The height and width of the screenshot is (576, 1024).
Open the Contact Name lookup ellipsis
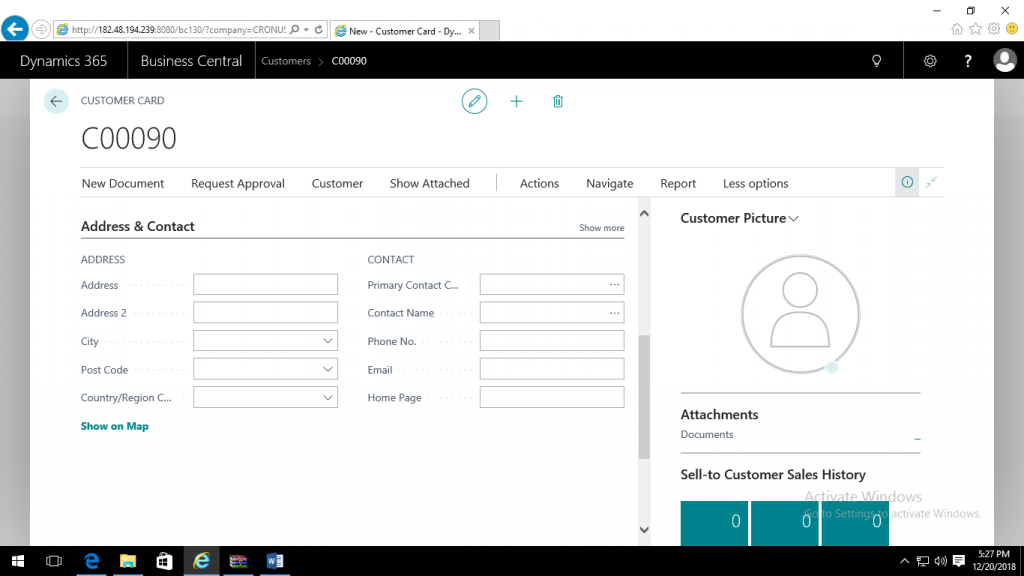615,313
